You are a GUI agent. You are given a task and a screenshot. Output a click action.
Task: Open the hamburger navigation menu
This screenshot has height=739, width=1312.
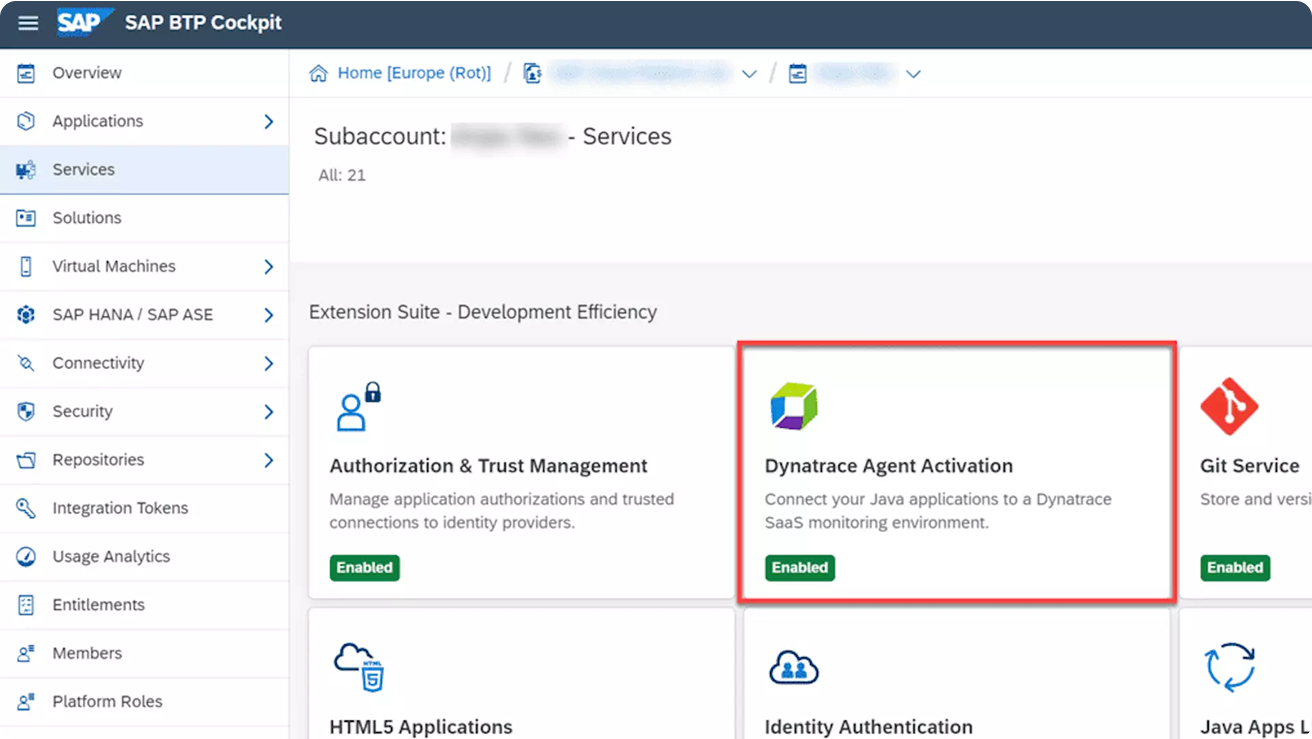click(x=28, y=23)
